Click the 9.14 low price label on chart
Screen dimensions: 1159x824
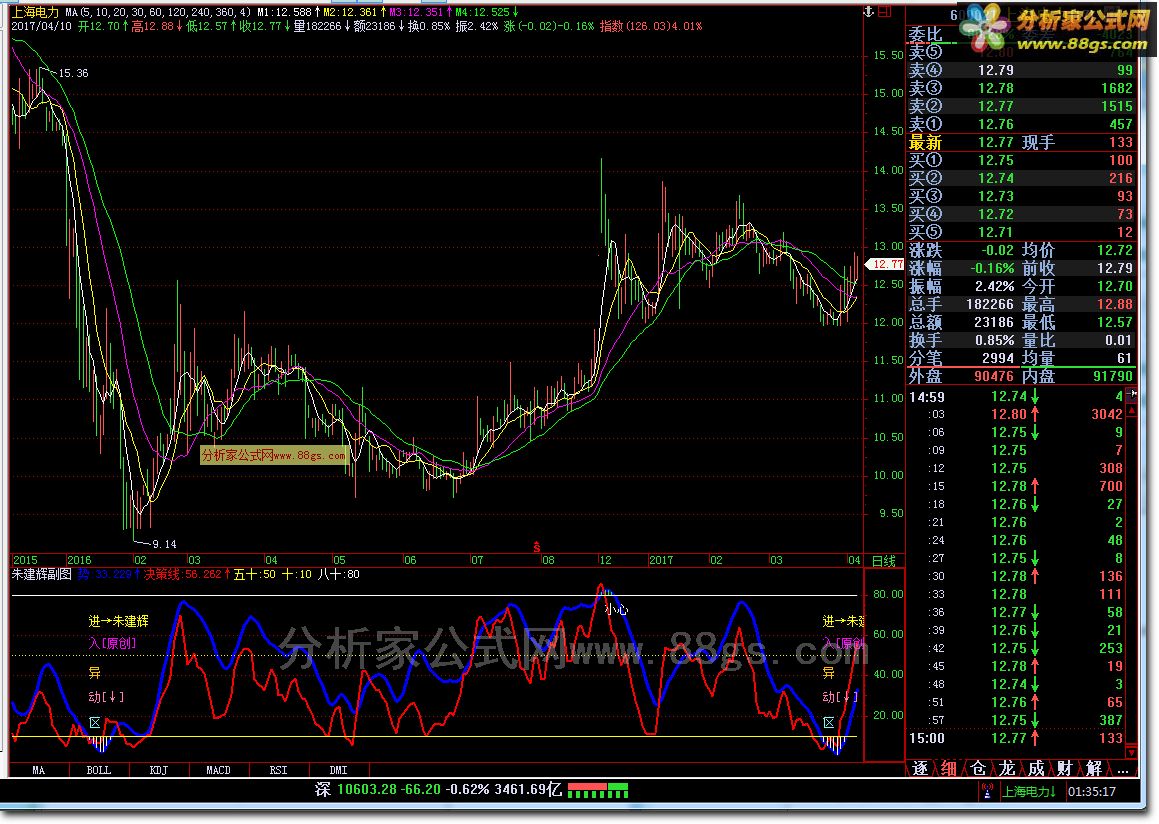pos(164,545)
